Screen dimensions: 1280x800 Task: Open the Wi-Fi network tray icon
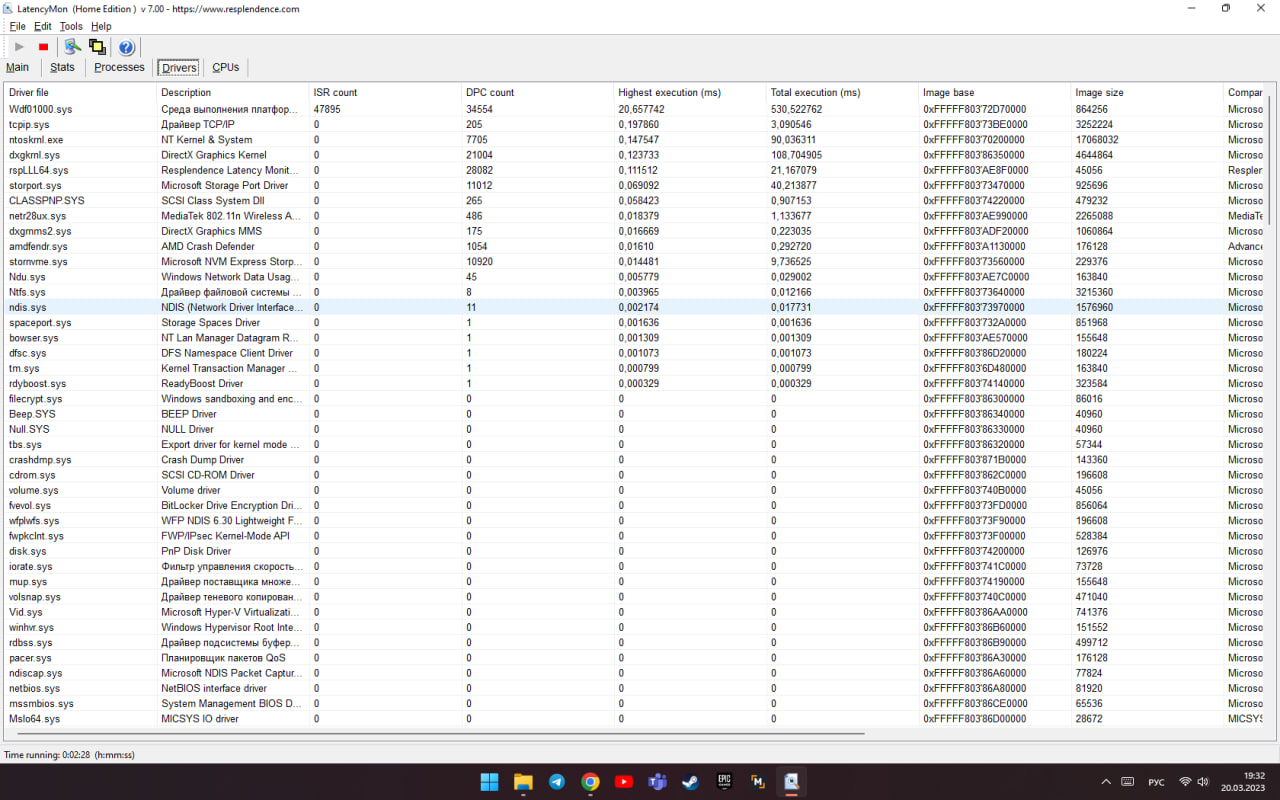1186,782
